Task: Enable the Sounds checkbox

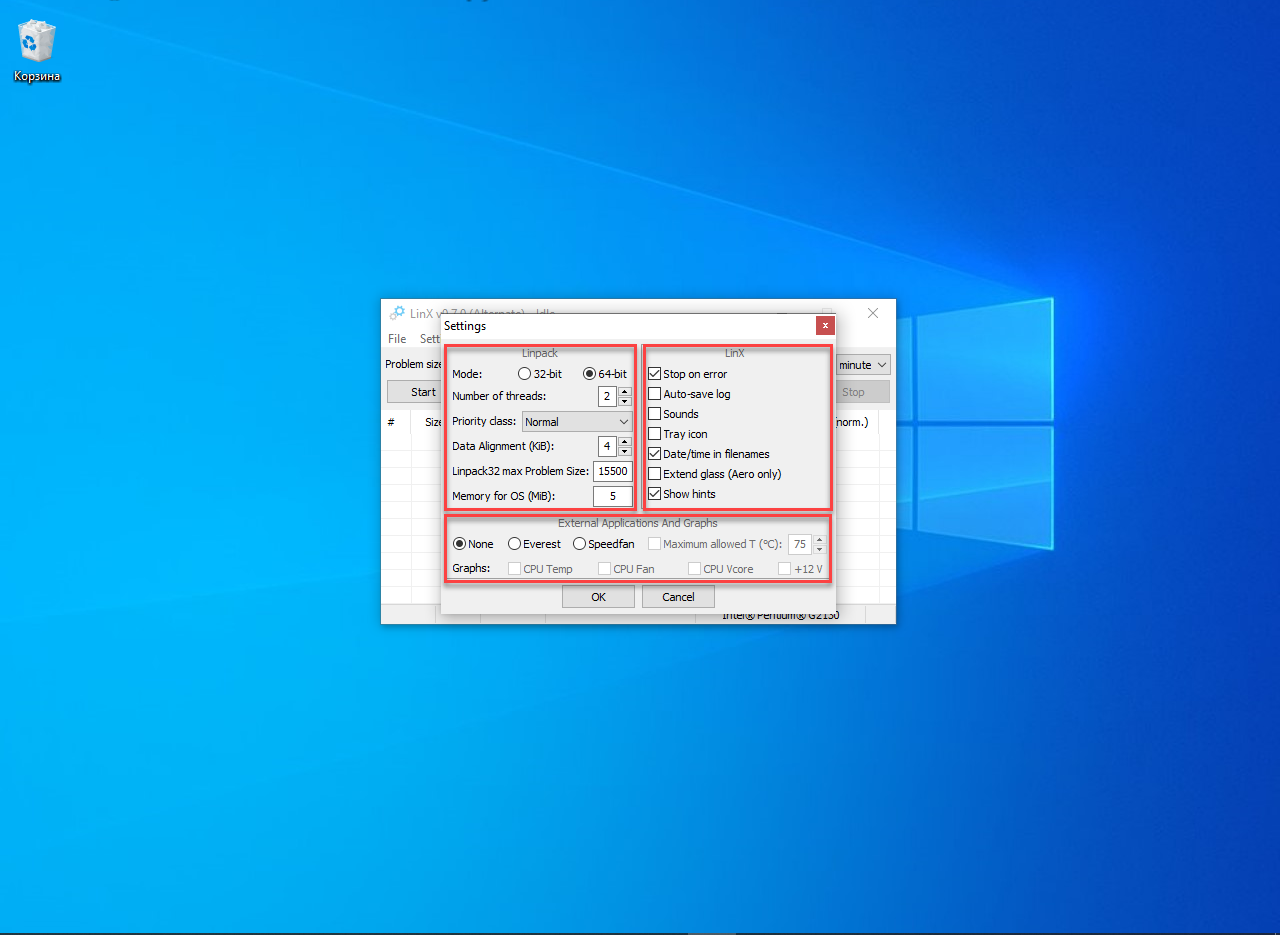Action: 674,414
